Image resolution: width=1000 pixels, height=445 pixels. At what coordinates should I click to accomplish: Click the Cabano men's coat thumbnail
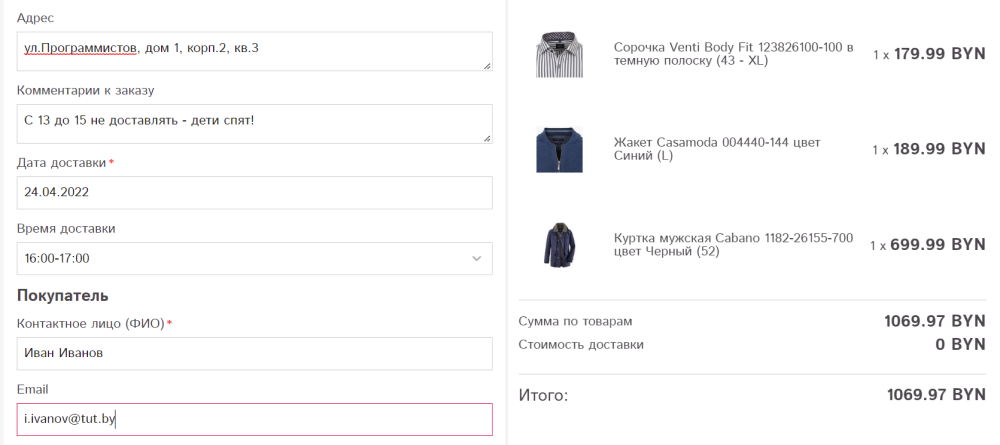(559, 245)
